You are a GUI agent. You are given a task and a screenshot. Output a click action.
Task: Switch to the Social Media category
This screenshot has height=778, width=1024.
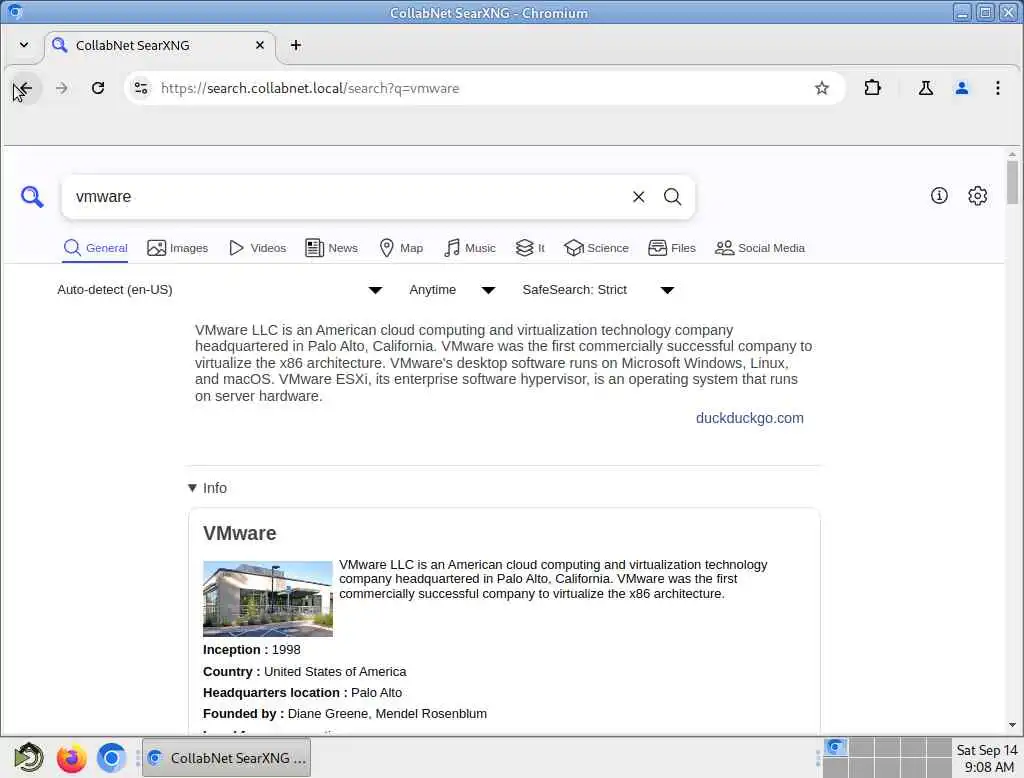(x=760, y=248)
